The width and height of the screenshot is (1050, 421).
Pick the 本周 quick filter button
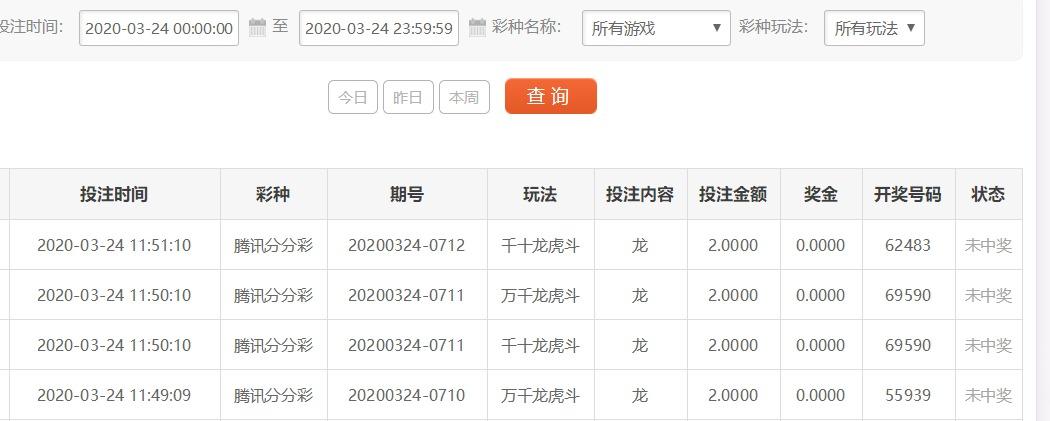click(464, 97)
